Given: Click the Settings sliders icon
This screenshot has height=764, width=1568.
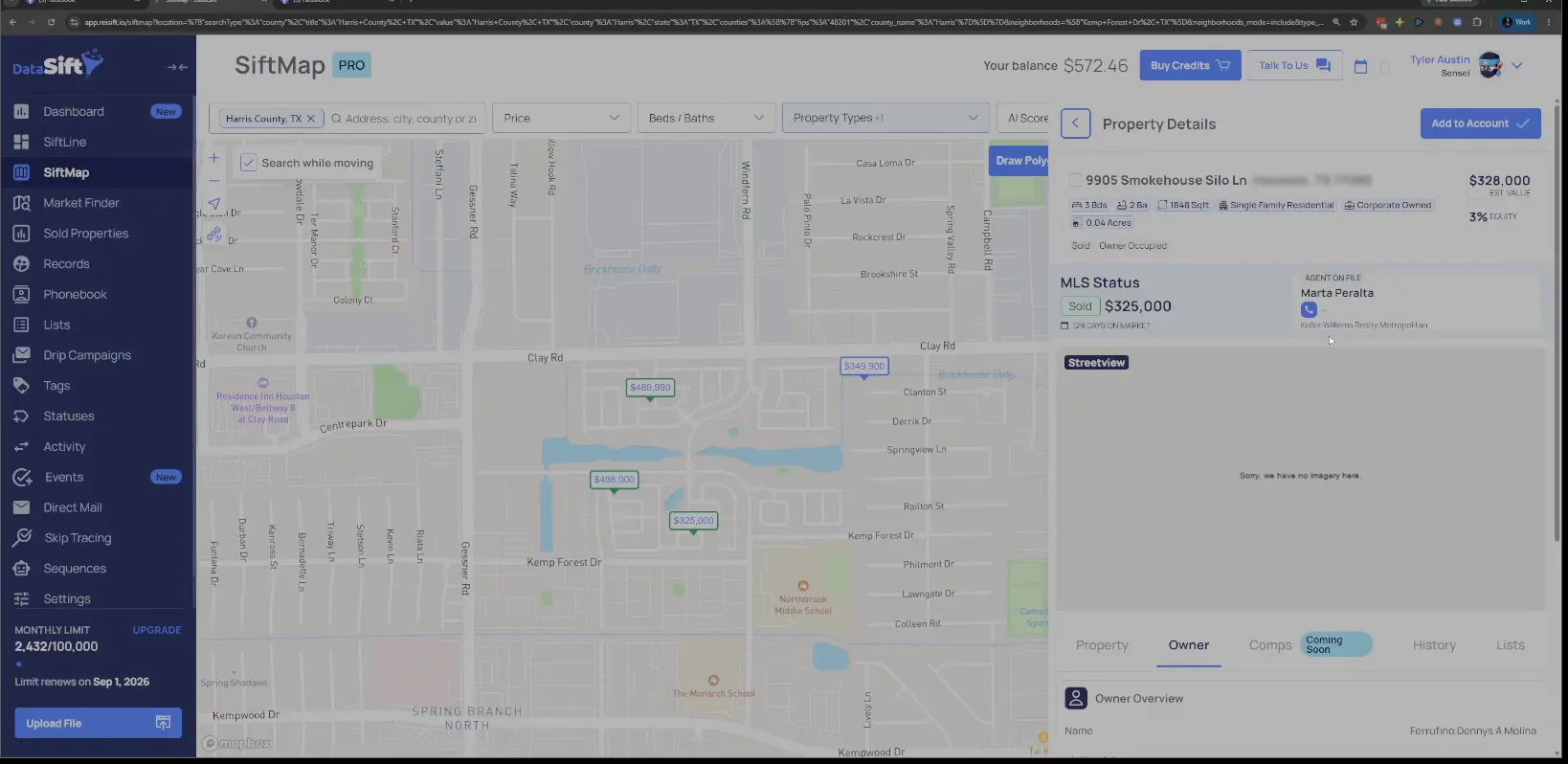Looking at the screenshot, I should (x=21, y=599).
